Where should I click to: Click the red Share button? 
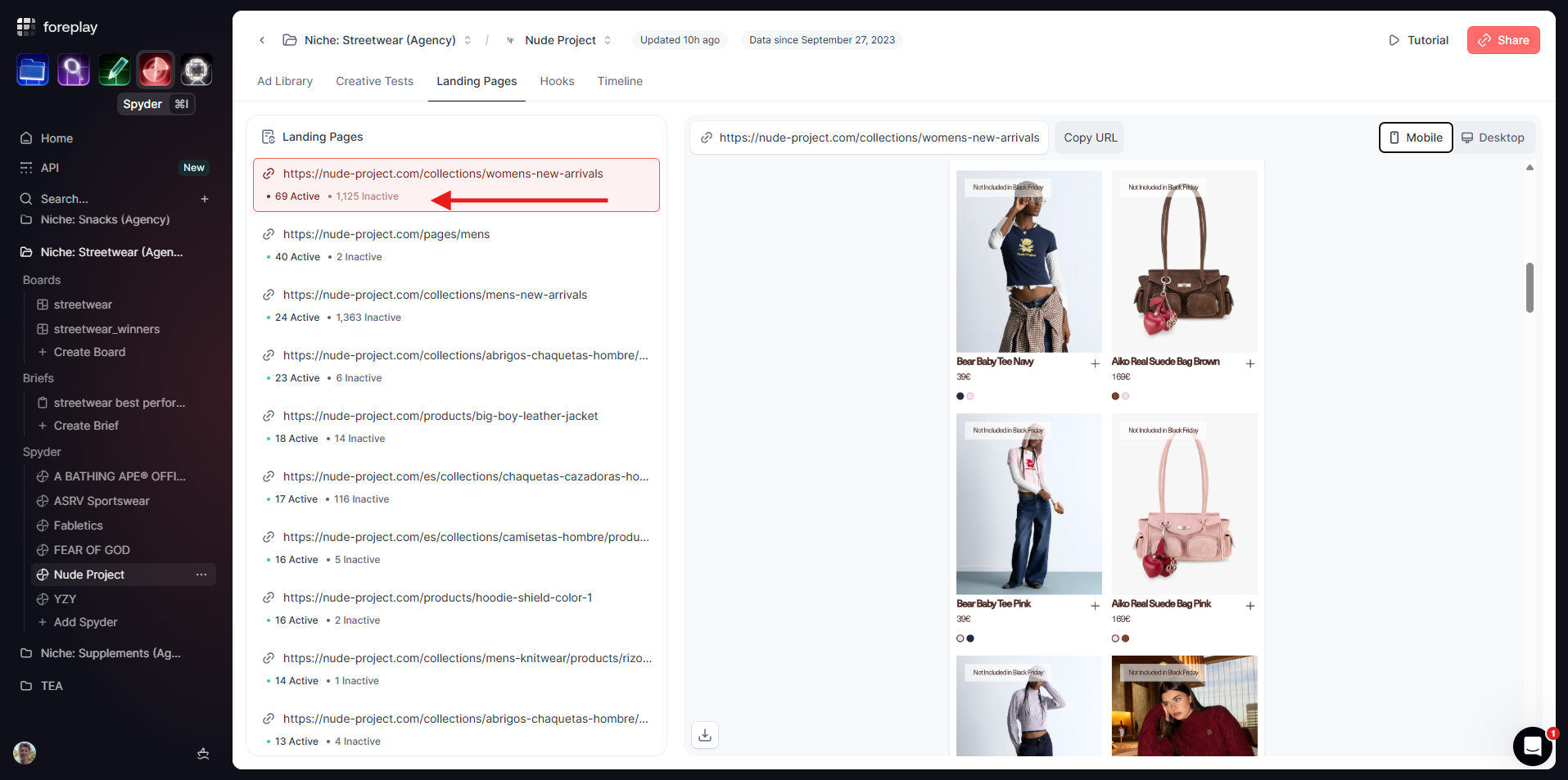(x=1503, y=40)
